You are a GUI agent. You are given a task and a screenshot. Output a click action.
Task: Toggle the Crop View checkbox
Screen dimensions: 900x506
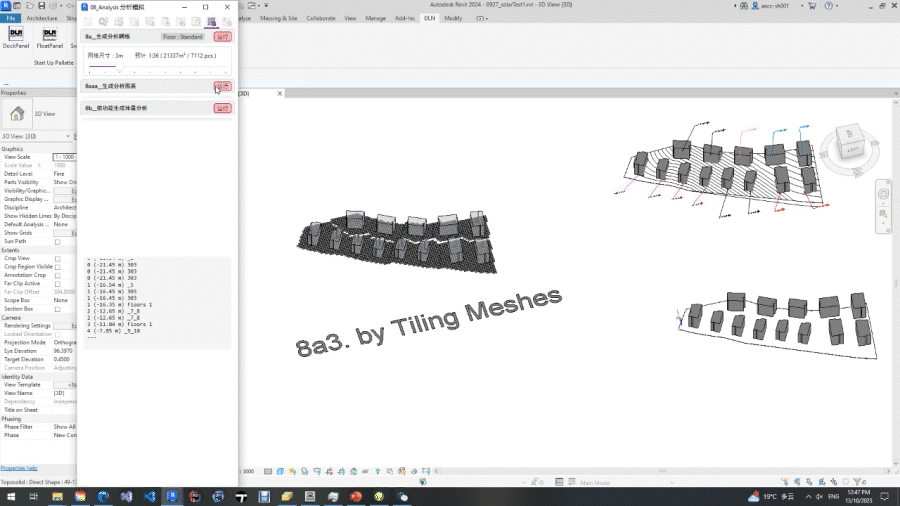57,259
